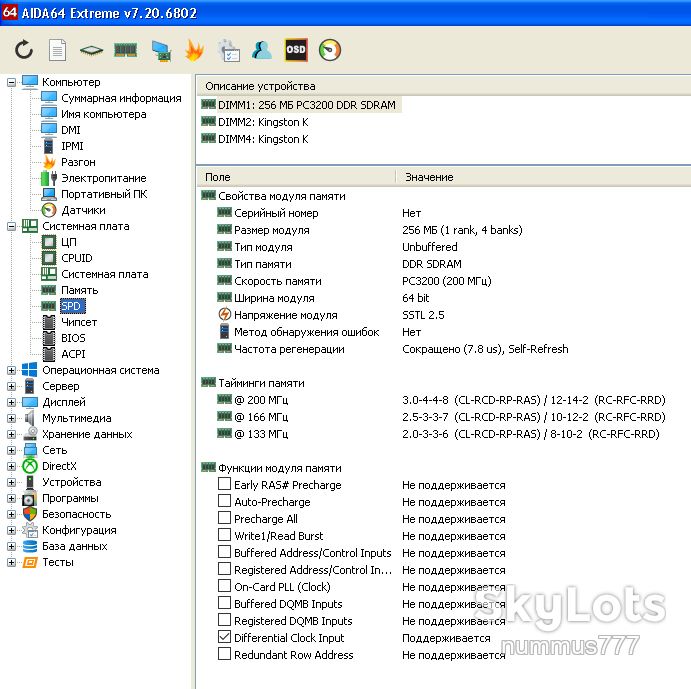Select Датчики in the tree
Viewport: 691px width, 689px height.
pyautogui.click(x=83, y=210)
